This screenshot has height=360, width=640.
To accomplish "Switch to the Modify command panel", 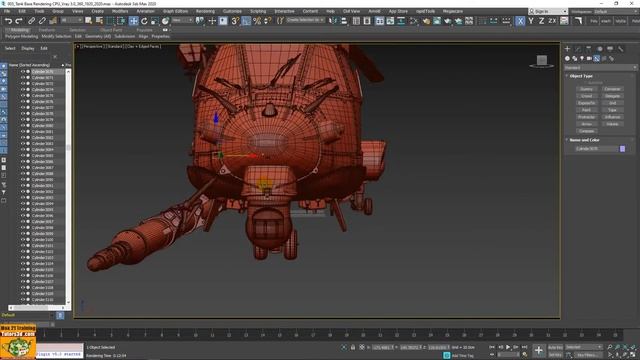I will click(x=578, y=49).
